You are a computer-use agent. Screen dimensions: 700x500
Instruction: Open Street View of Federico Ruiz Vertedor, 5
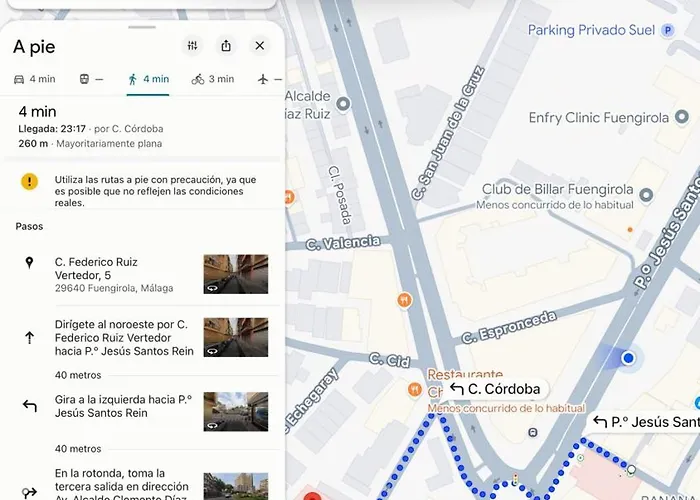point(236,274)
